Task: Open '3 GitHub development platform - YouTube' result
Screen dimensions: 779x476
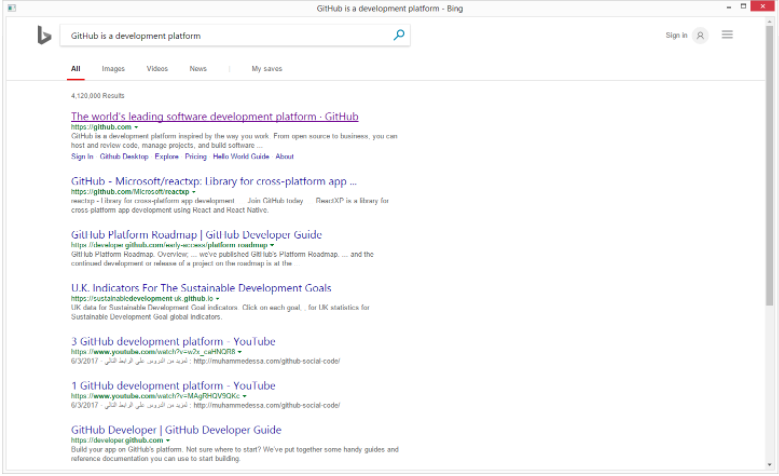Action: 173,341
